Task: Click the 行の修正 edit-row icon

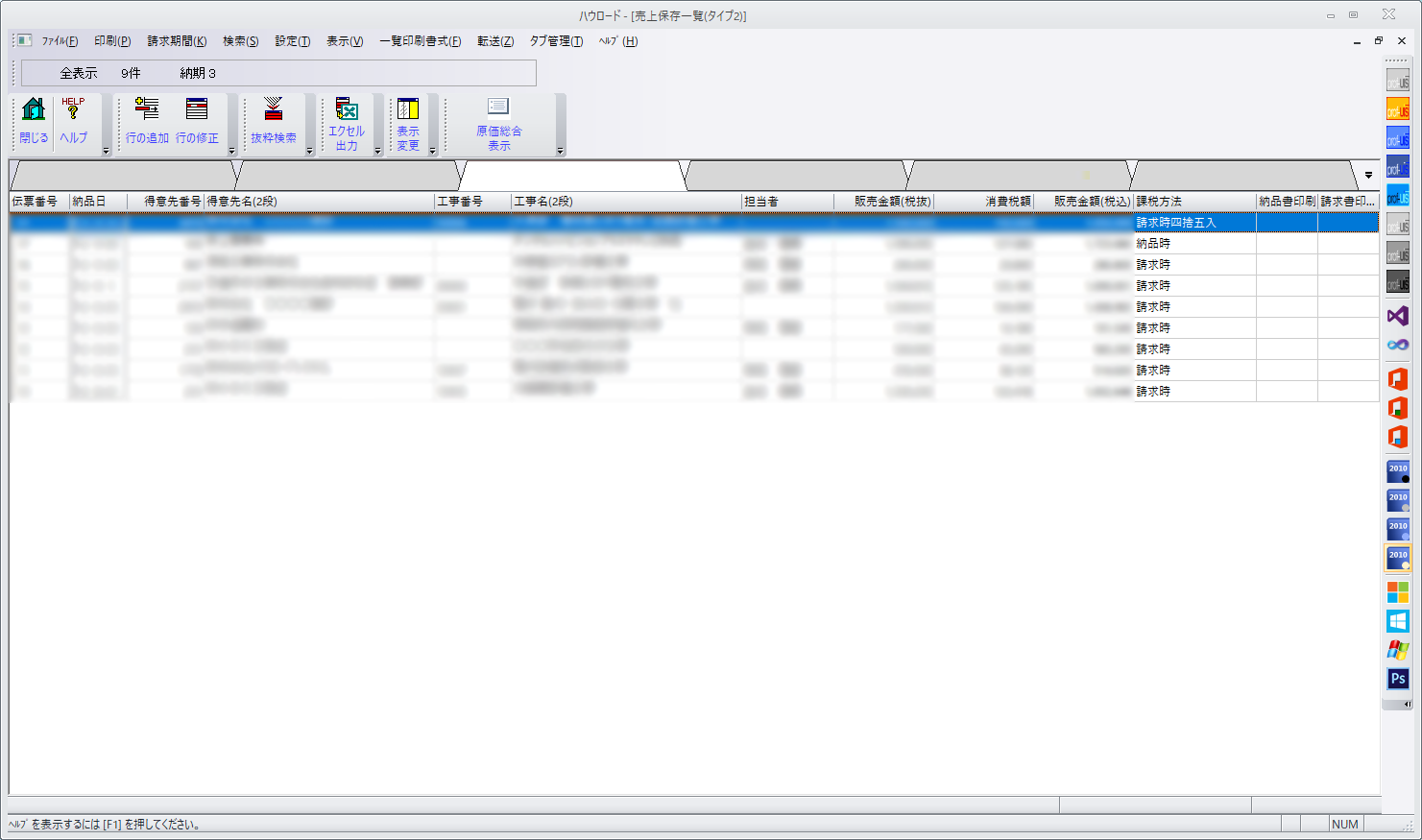Action: [197, 109]
